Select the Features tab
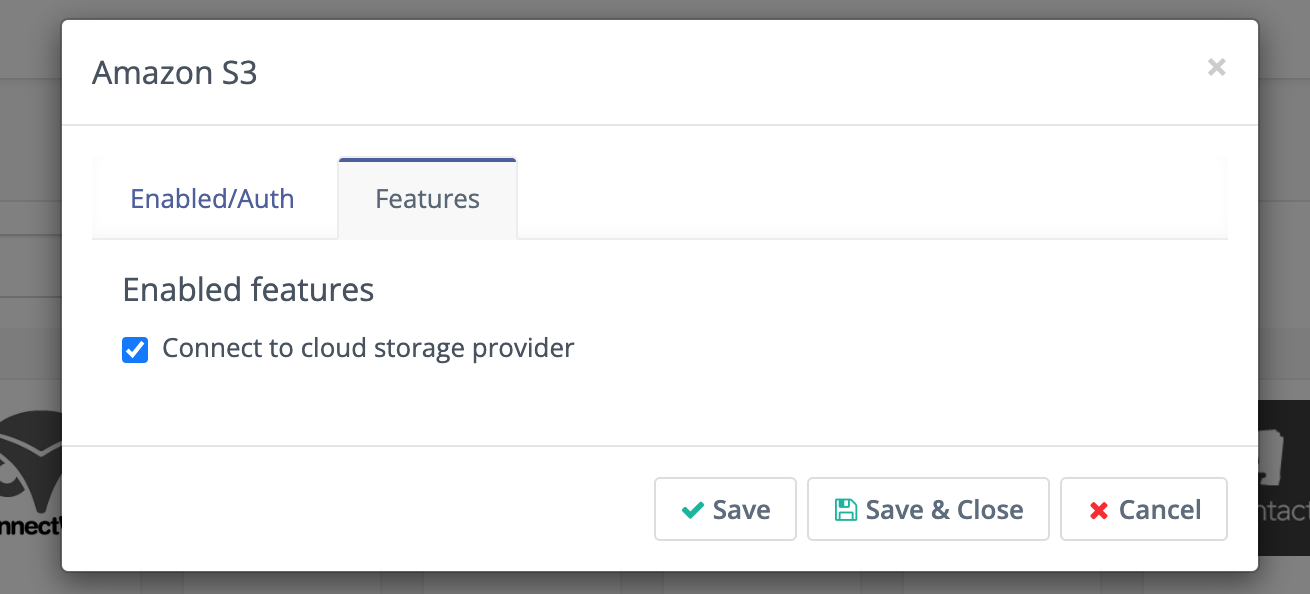1310x594 pixels. (427, 198)
